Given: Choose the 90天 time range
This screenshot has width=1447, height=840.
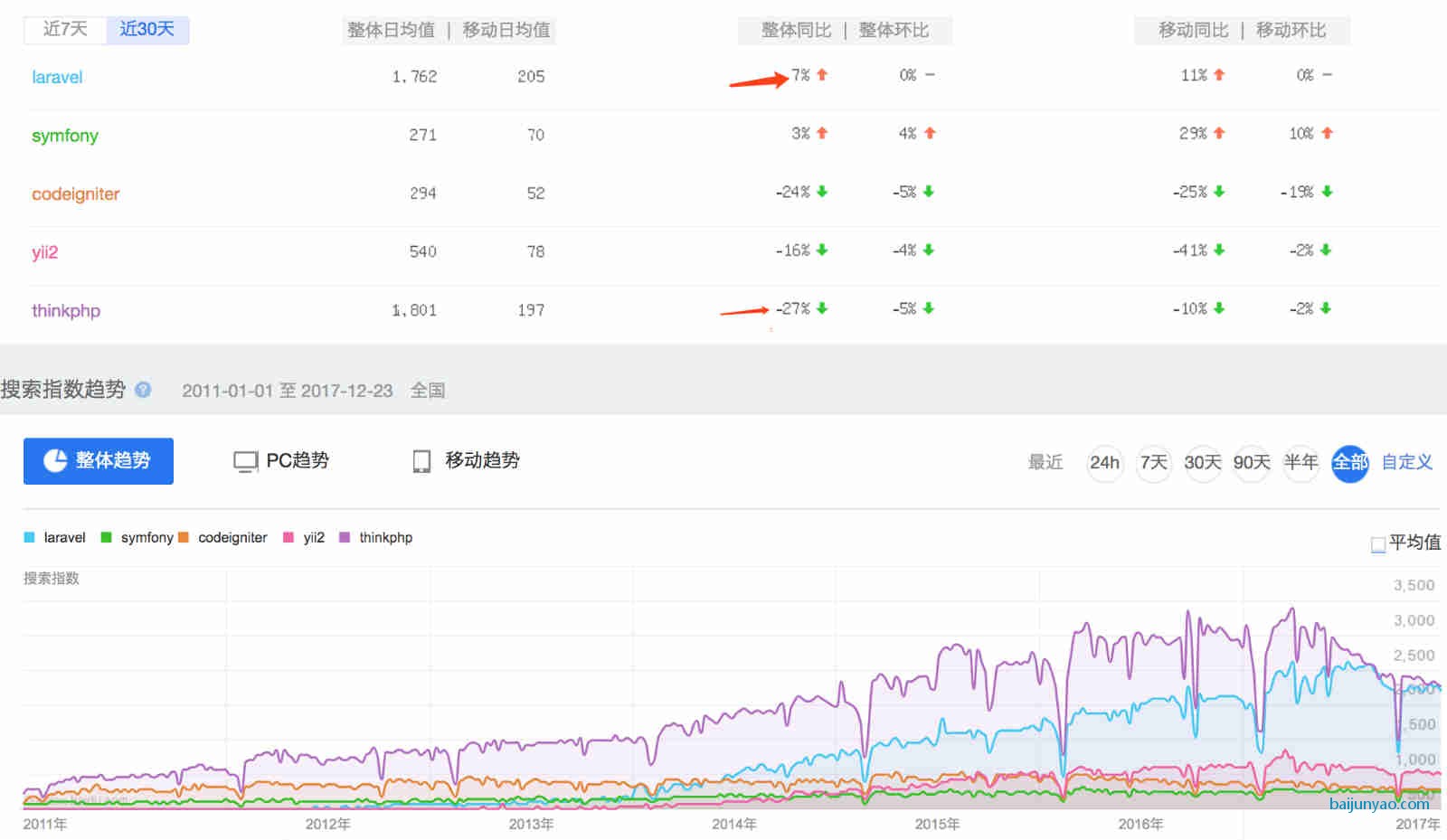Looking at the screenshot, I should coord(1252,463).
